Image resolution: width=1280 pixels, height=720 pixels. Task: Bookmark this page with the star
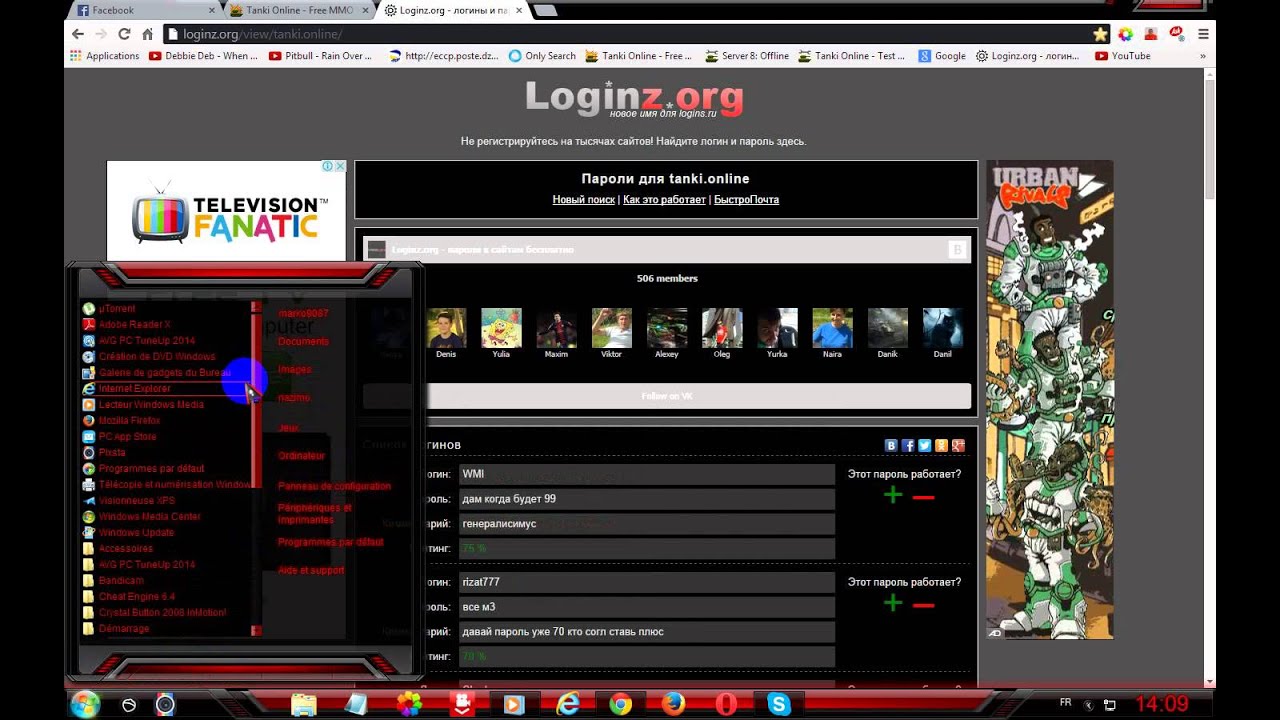pos(1101,34)
